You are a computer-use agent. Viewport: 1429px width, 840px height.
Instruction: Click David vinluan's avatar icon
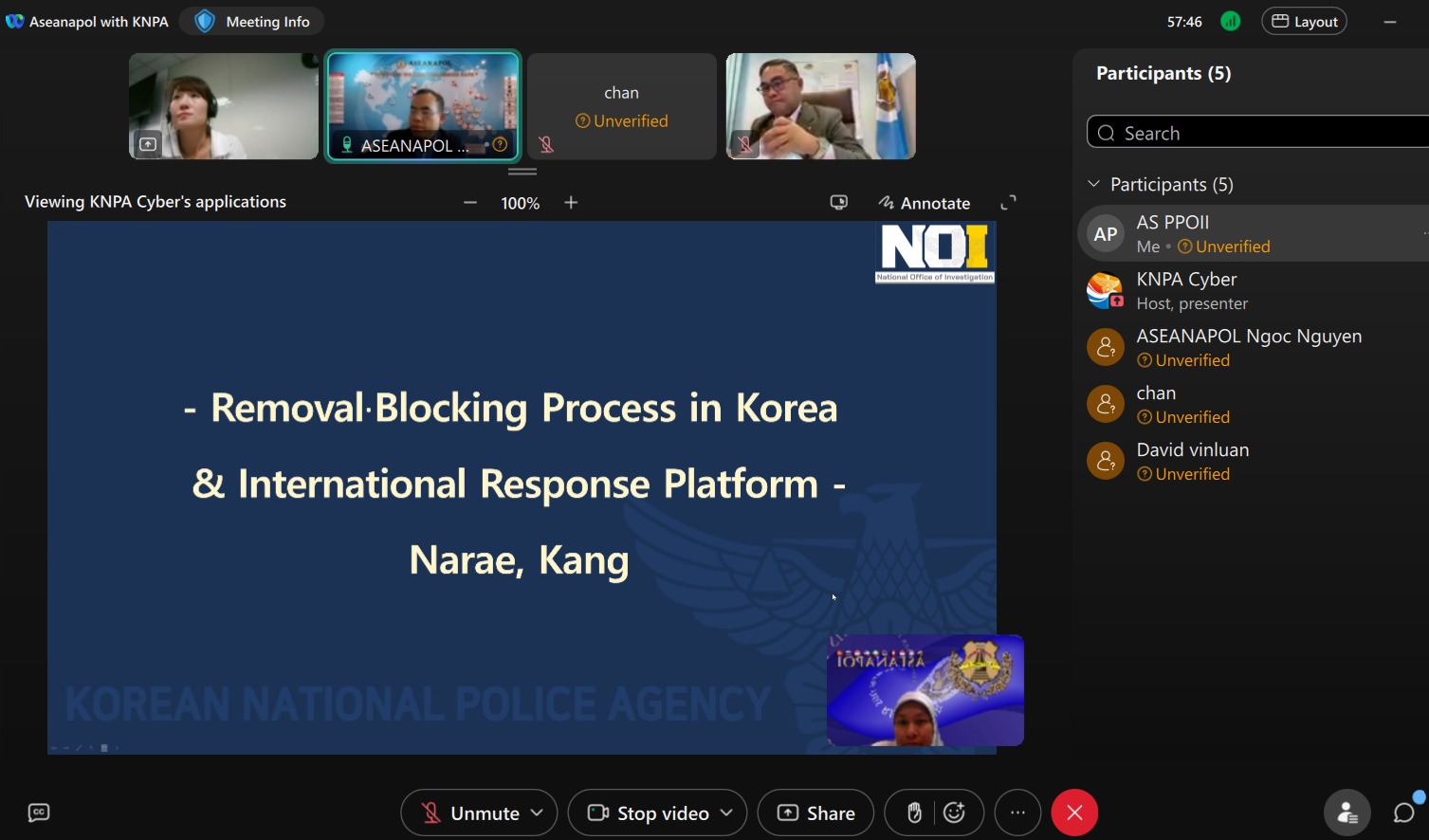[1106, 462]
